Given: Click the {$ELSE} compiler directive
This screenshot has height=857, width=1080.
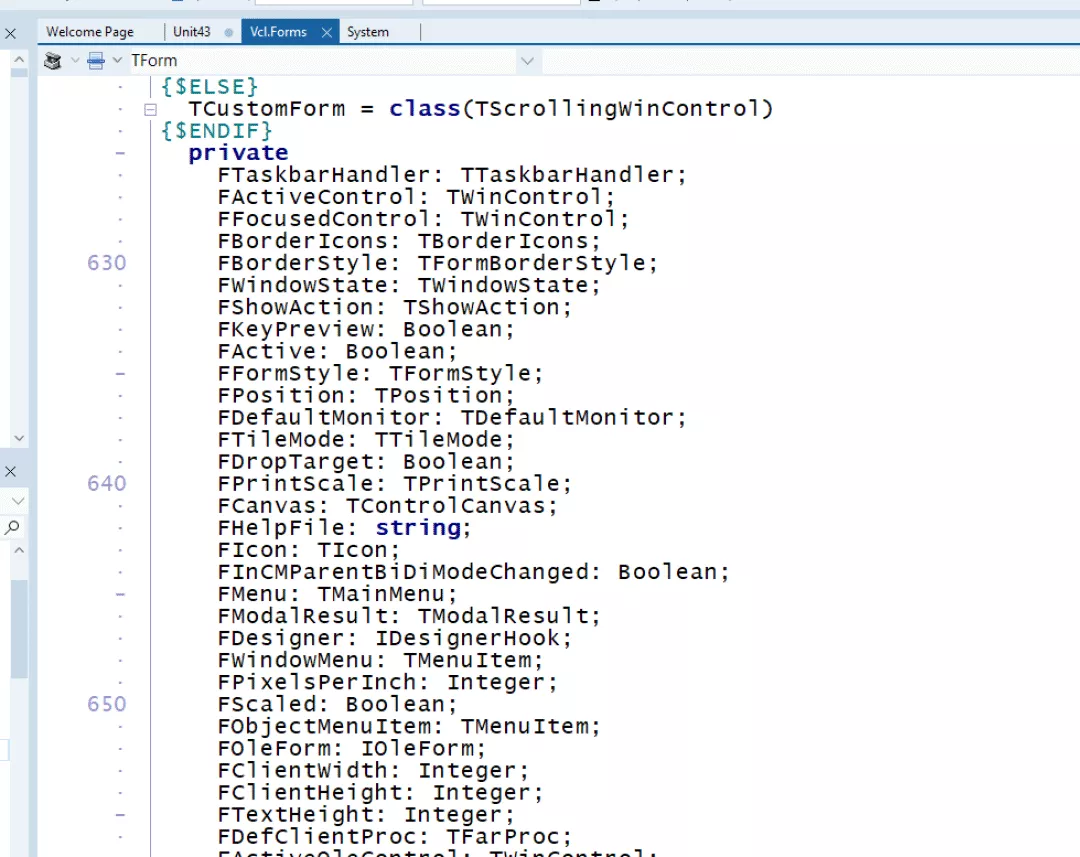Looking at the screenshot, I should tap(210, 87).
